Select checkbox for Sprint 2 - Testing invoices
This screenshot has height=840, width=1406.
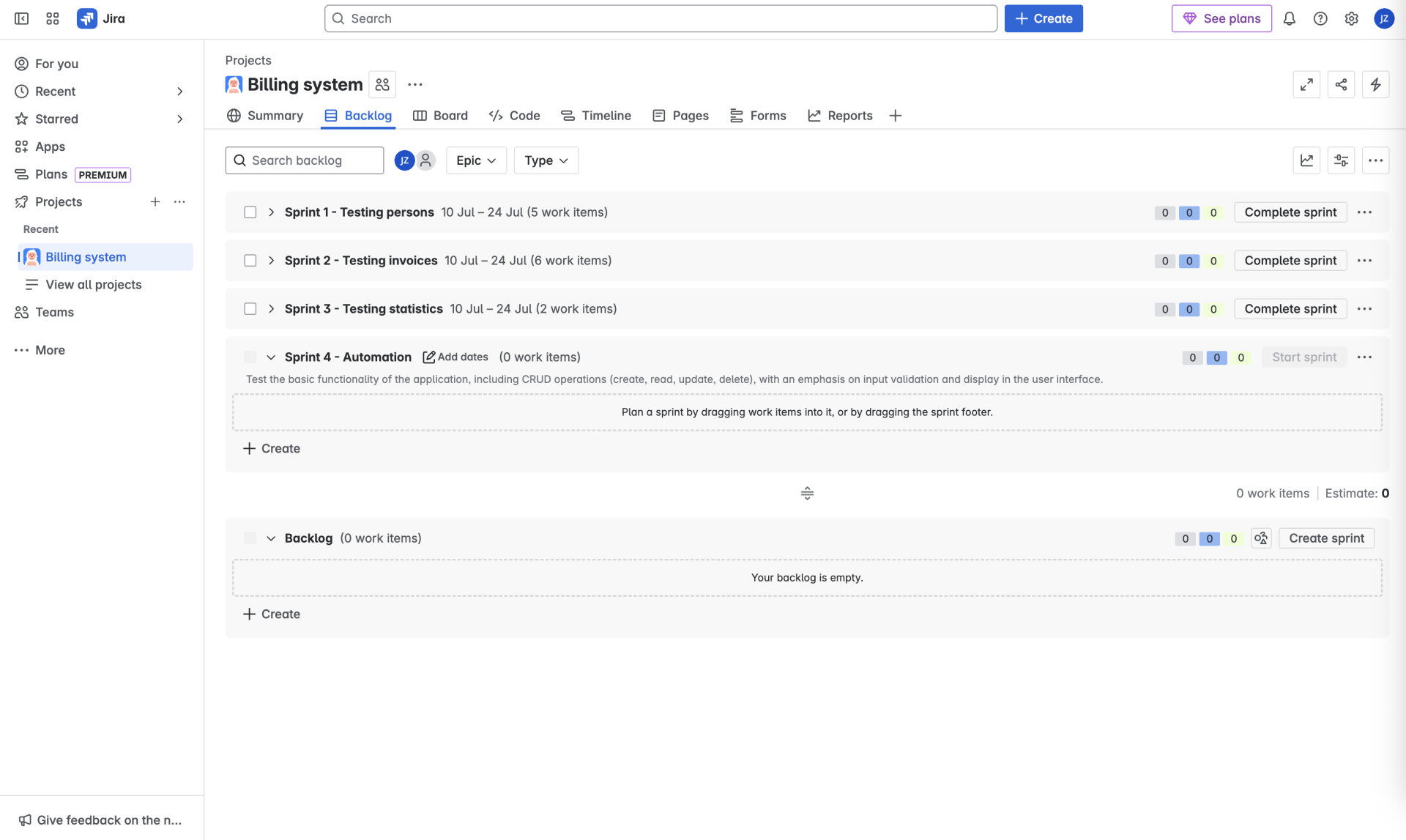pos(250,261)
